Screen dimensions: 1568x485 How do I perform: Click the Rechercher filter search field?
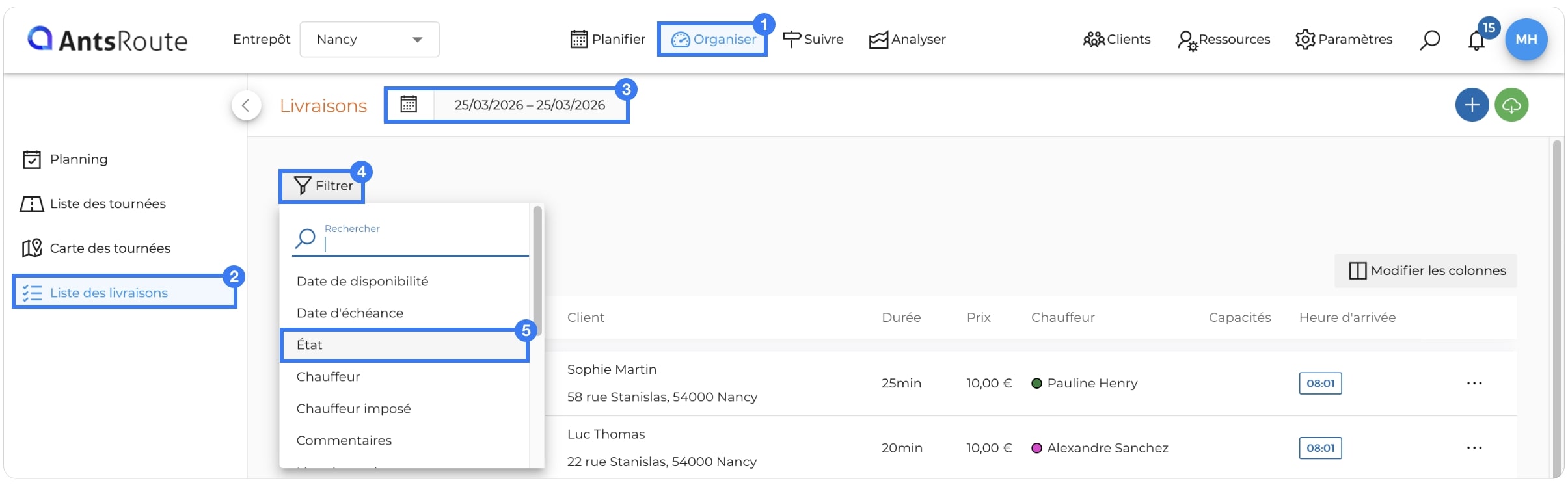(x=411, y=239)
